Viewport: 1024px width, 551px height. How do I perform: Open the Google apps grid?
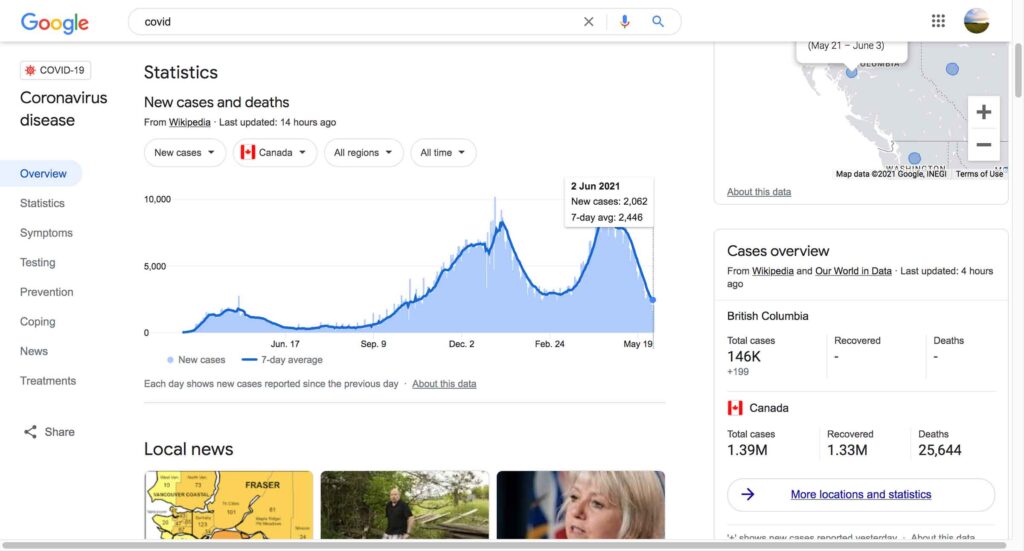click(938, 21)
